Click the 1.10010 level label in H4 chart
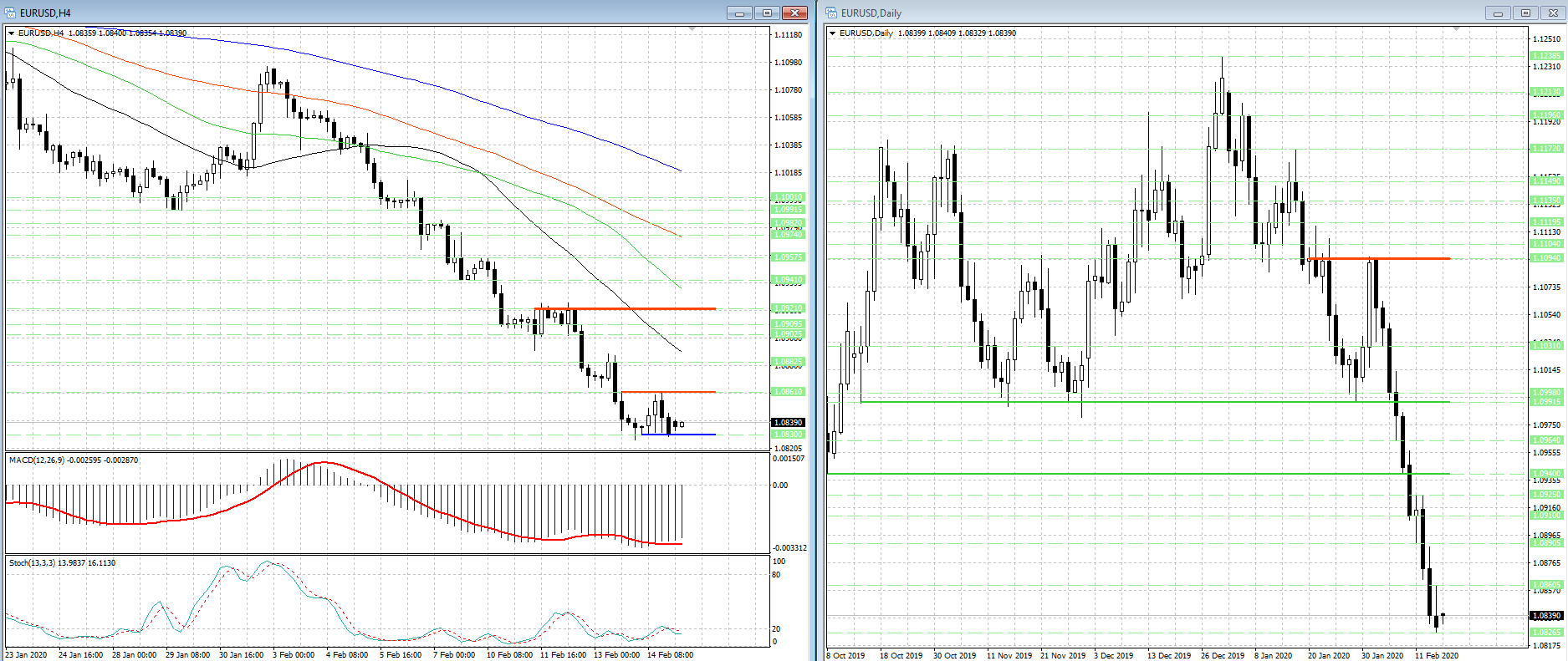1568x661 pixels. 788,198
